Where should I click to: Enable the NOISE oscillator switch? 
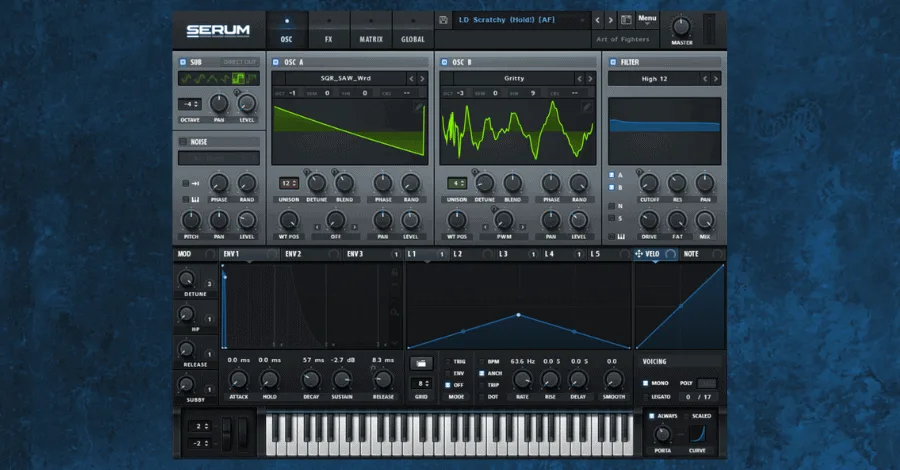[x=183, y=142]
